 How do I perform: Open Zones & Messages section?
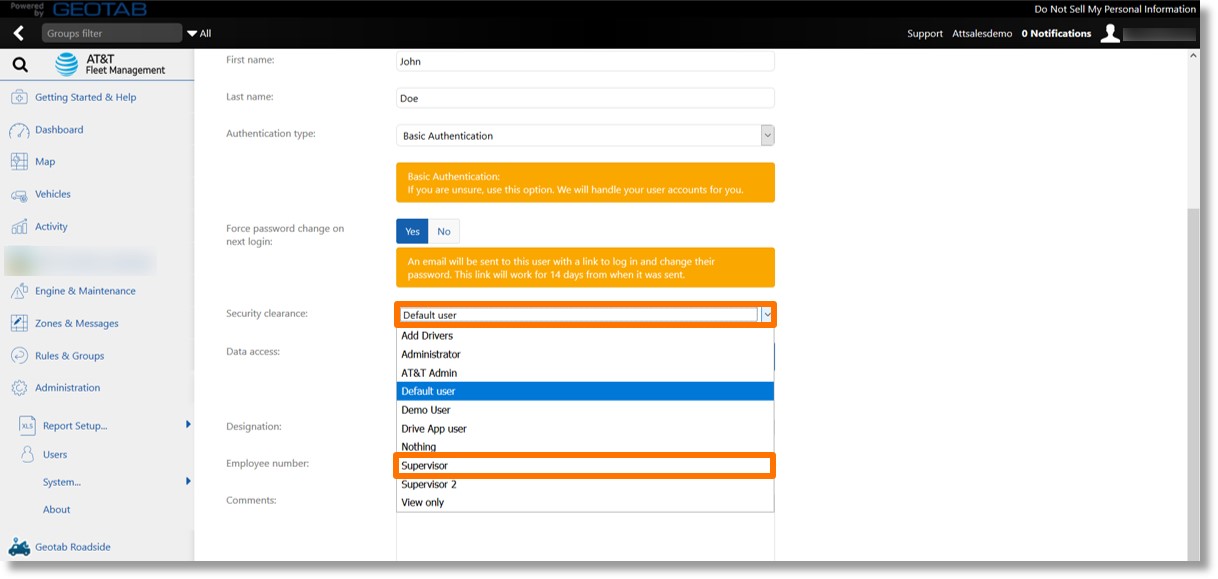77,324
